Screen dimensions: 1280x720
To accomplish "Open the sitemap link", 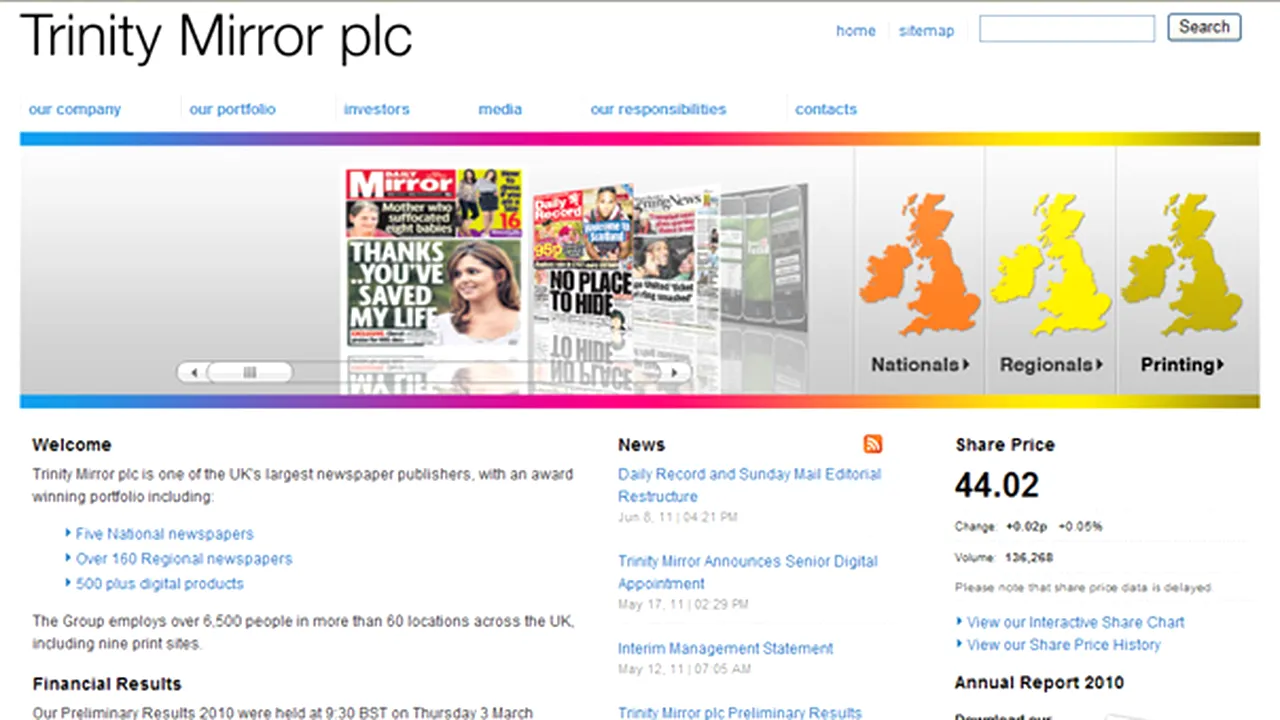I will point(926,31).
